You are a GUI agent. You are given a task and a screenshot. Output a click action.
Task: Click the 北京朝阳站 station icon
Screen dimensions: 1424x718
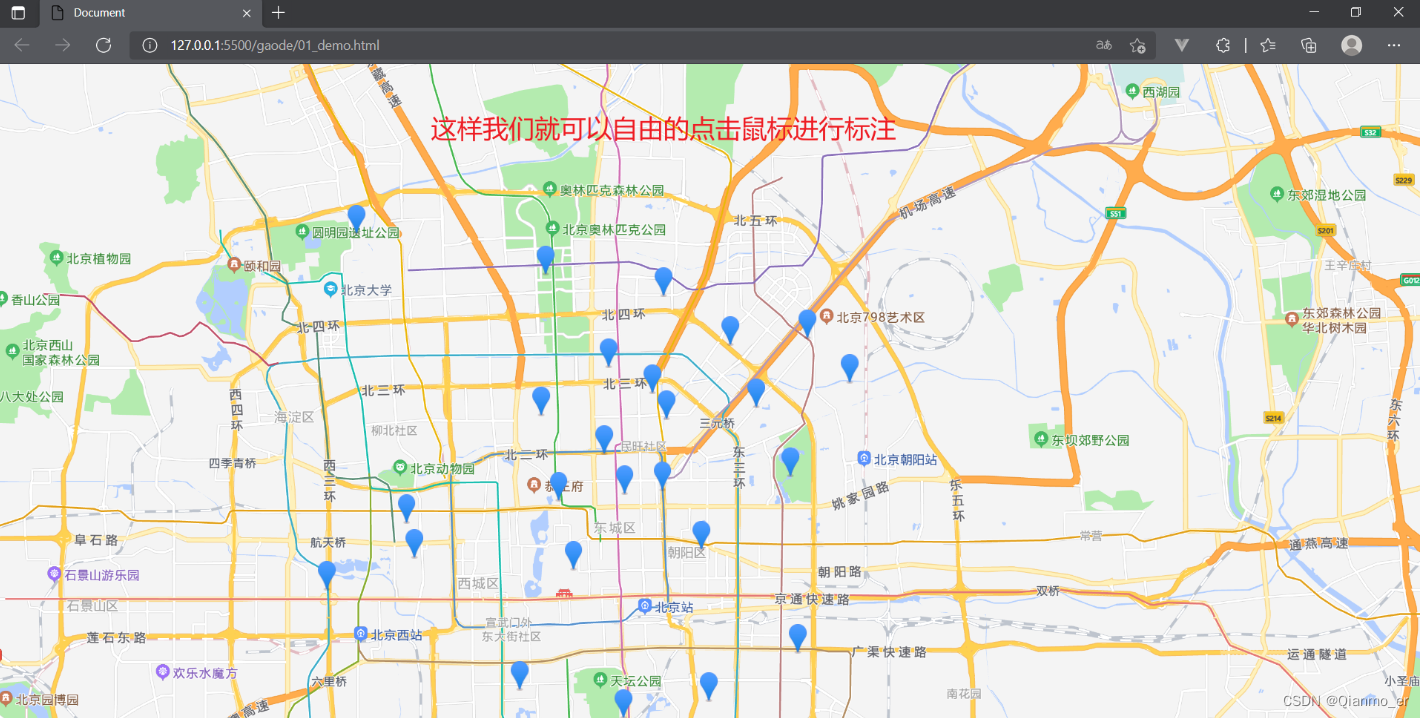tap(864, 459)
